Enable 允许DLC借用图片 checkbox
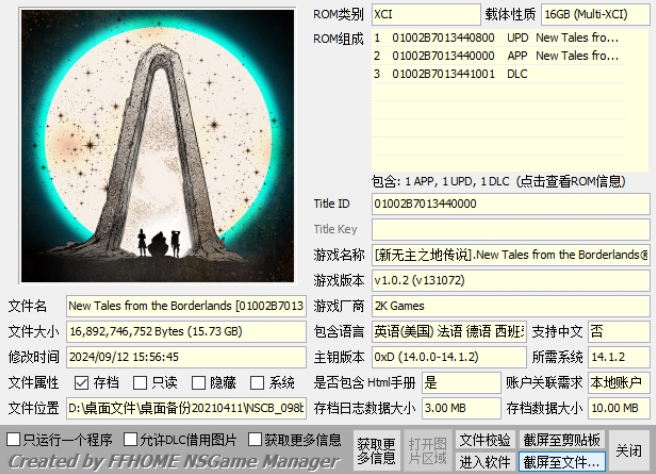 [x=131, y=439]
